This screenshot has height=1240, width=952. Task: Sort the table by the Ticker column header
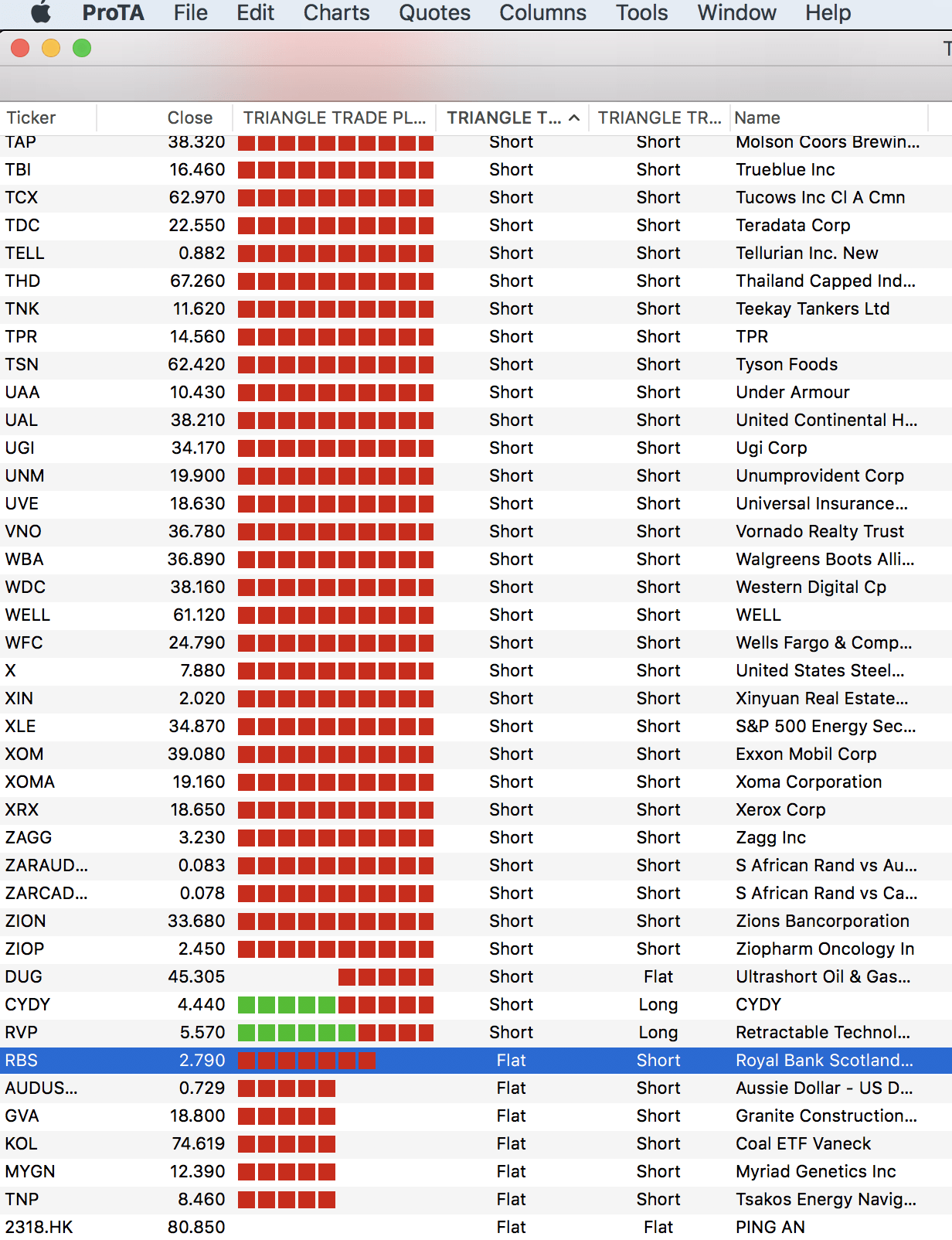pyautogui.click(x=31, y=118)
